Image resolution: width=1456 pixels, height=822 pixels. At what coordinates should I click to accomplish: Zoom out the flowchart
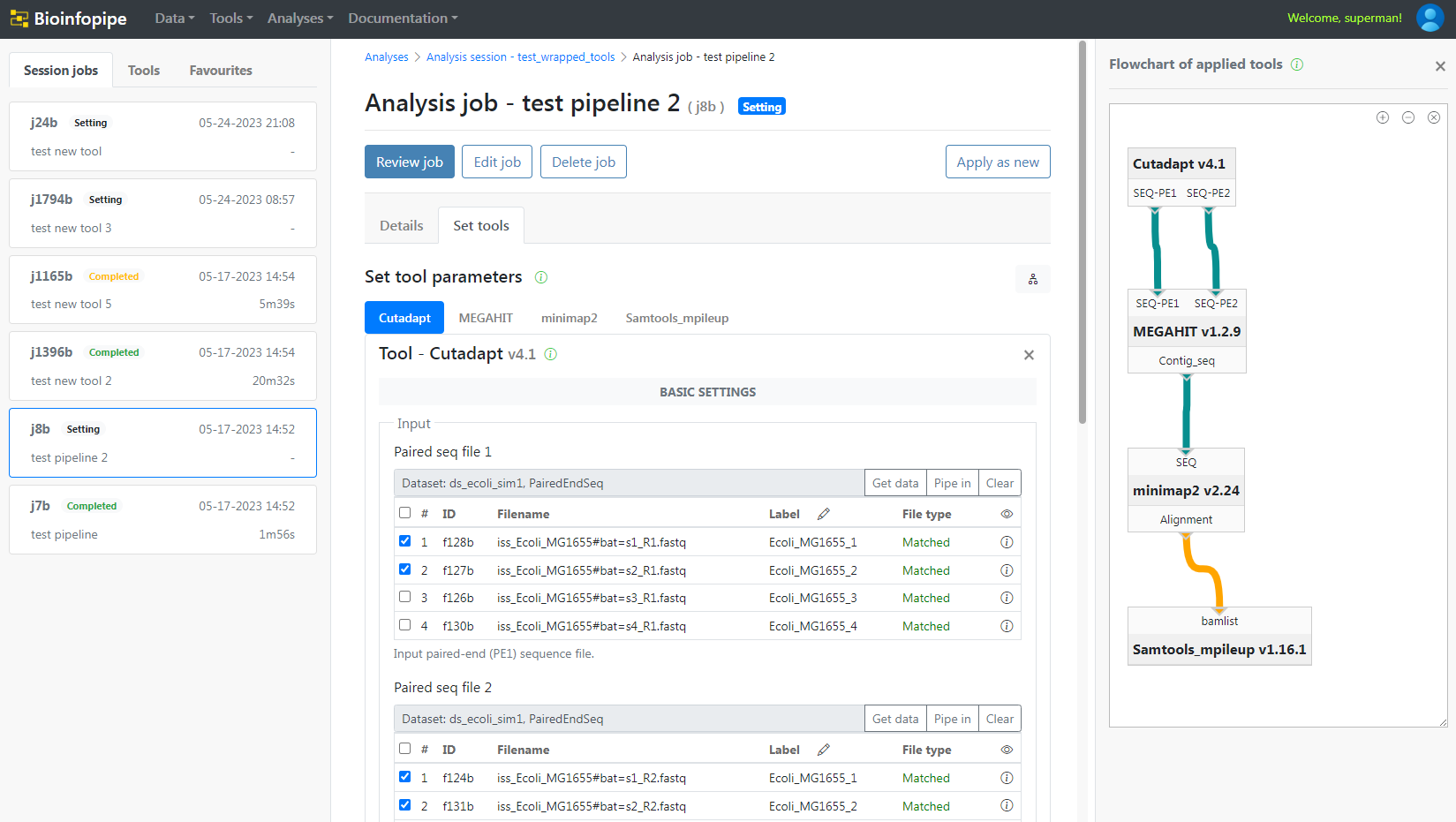click(1408, 117)
